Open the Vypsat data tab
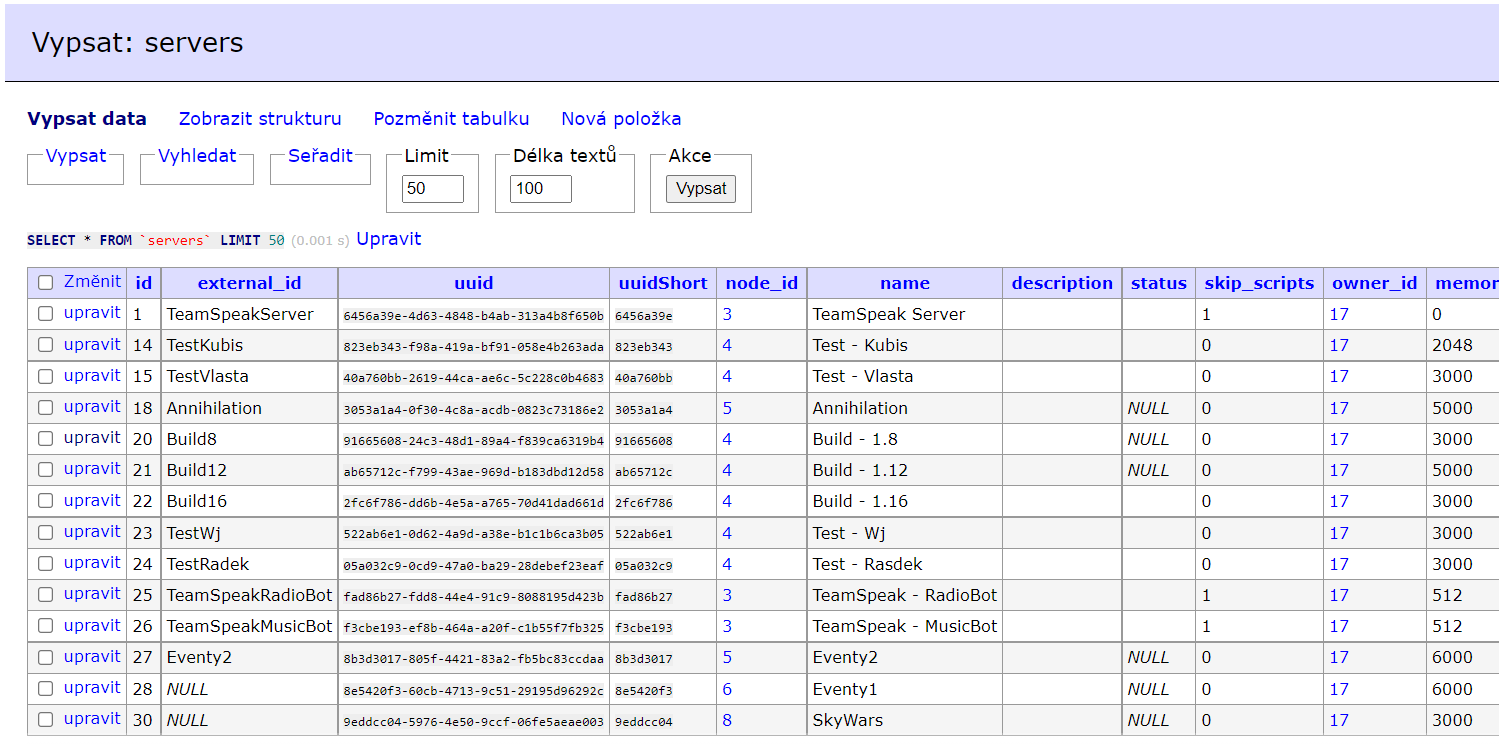Viewport: 1499px width, 748px height. coord(87,119)
